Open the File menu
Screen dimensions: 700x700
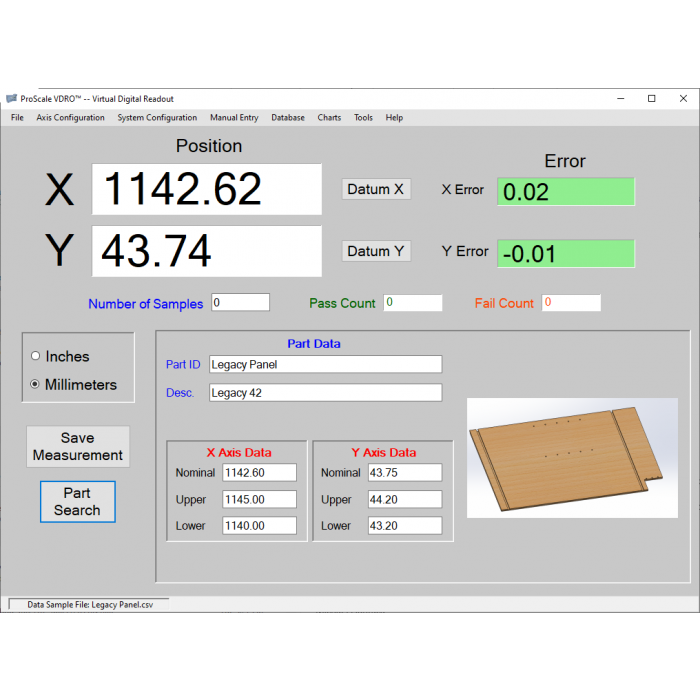17,117
